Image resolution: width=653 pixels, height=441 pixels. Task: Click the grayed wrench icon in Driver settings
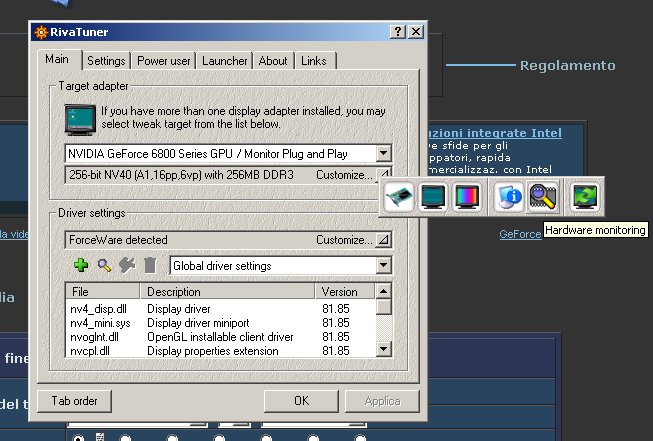[127, 265]
